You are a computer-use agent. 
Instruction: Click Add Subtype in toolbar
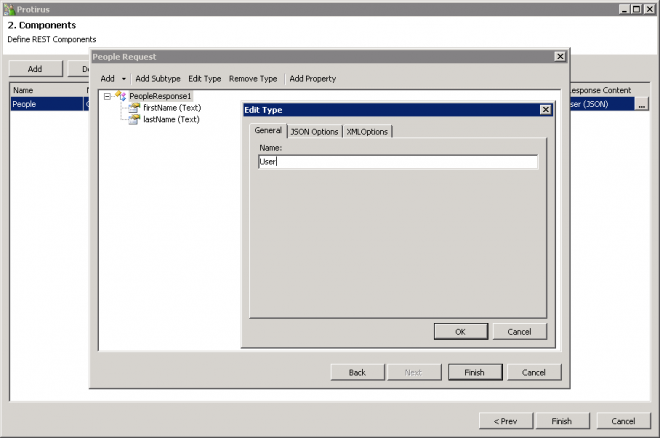tap(158, 79)
